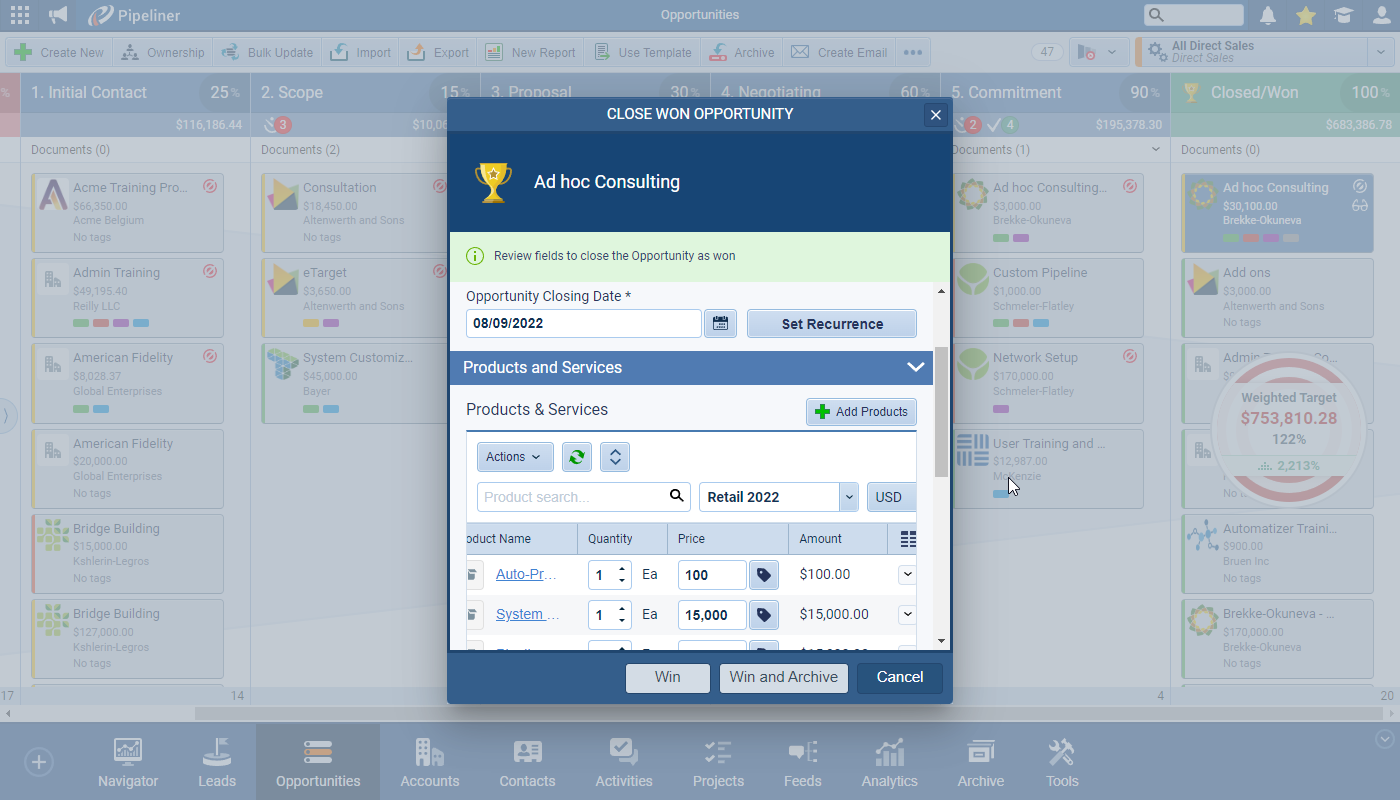The image size is (1400, 800).
Task: Open the column chooser grid icon
Action: click(x=908, y=539)
